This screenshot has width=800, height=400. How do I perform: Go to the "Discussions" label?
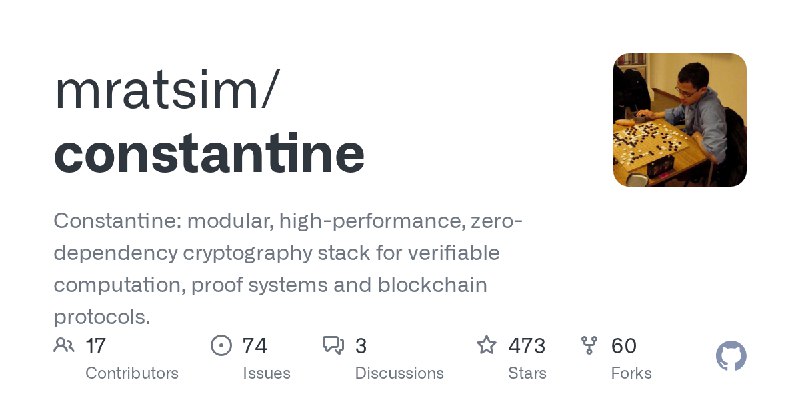pos(399,373)
